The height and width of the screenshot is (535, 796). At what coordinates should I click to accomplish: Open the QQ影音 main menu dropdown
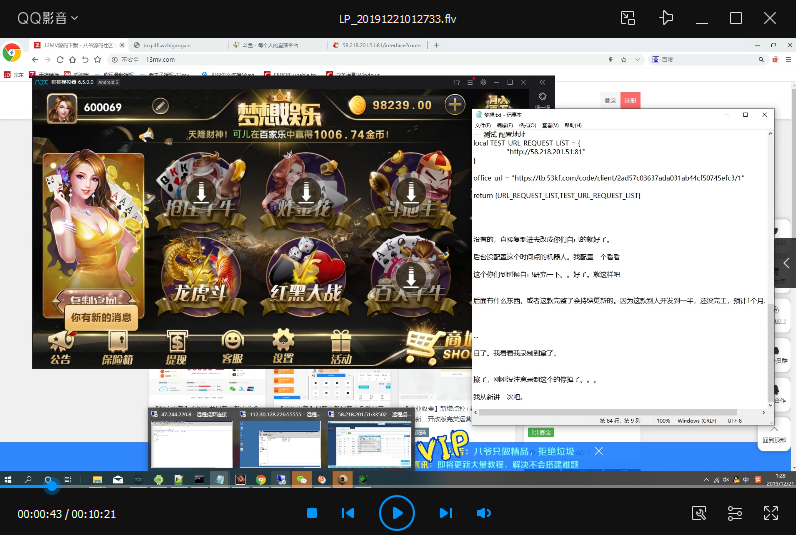point(48,18)
